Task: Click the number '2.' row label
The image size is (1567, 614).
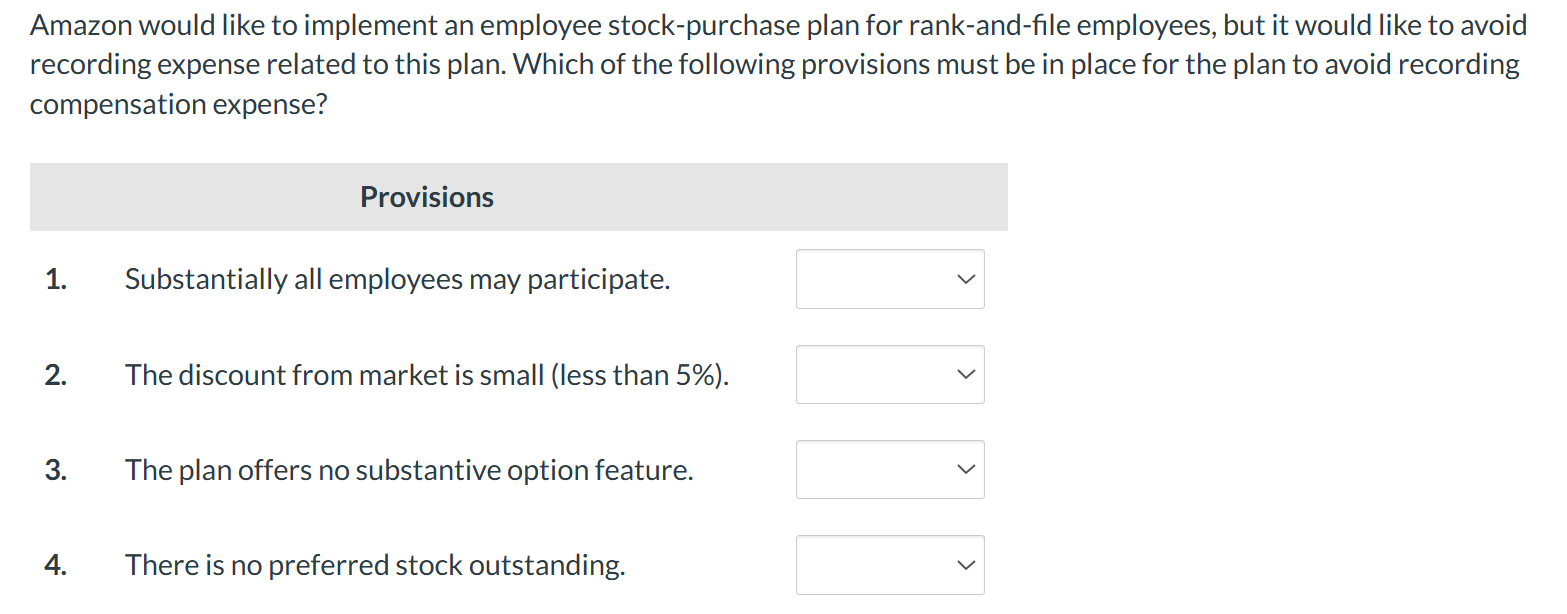Action: [56, 374]
